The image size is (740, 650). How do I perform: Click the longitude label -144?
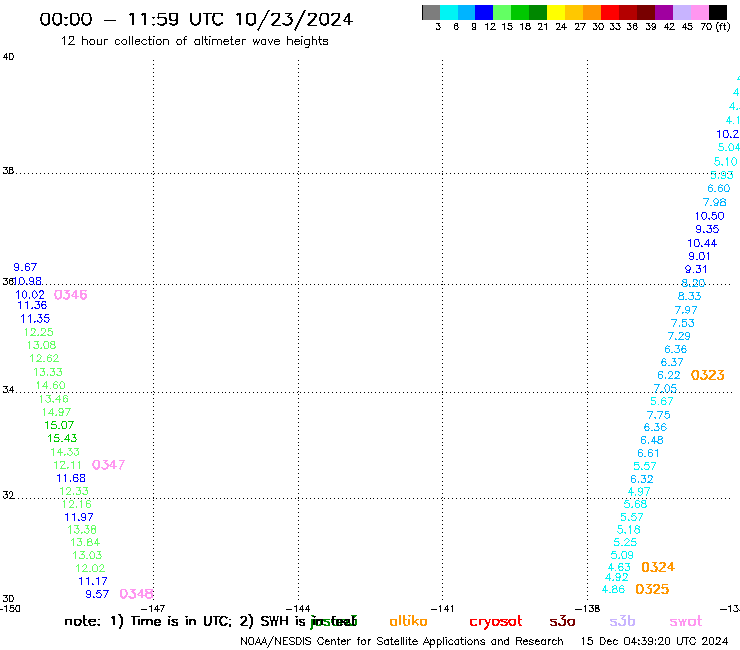pos(298,609)
